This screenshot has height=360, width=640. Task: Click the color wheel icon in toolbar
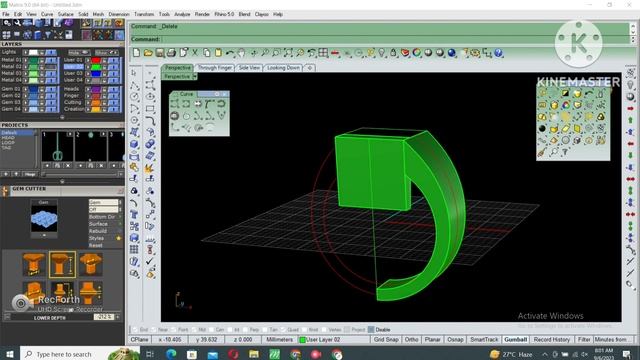pyautogui.click(x=417, y=53)
